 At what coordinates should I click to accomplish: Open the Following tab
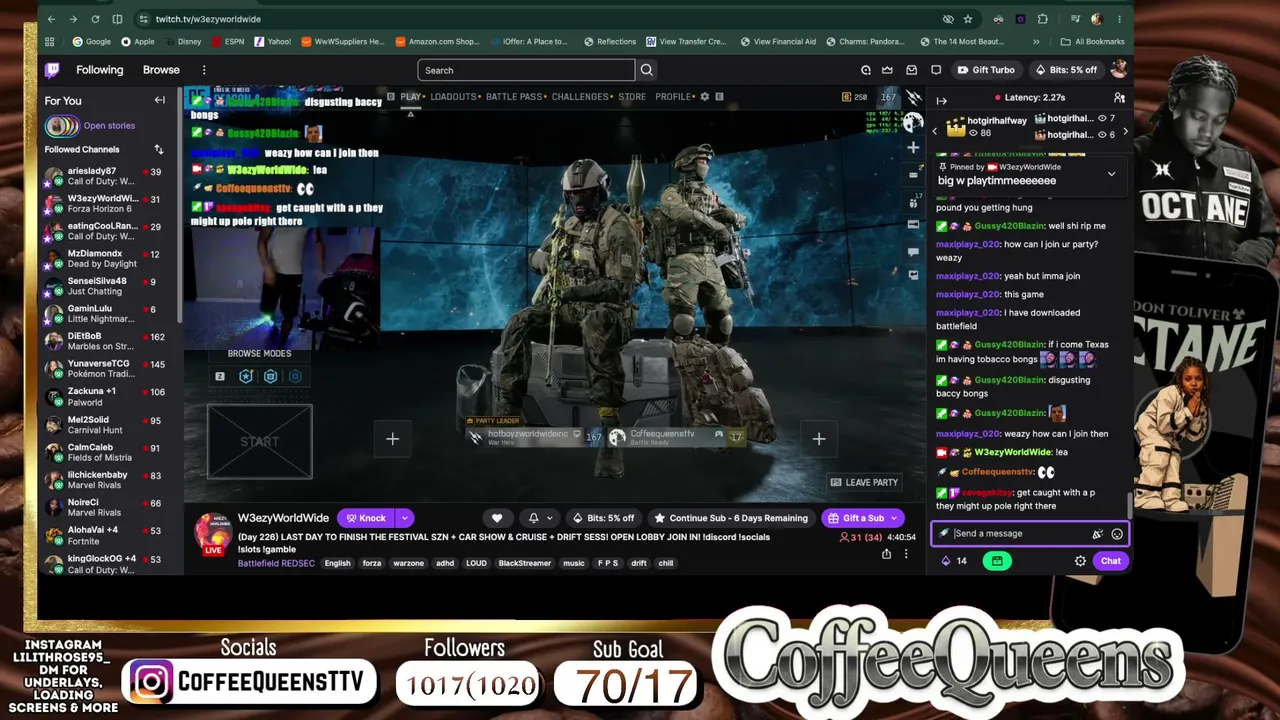coord(100,70)
